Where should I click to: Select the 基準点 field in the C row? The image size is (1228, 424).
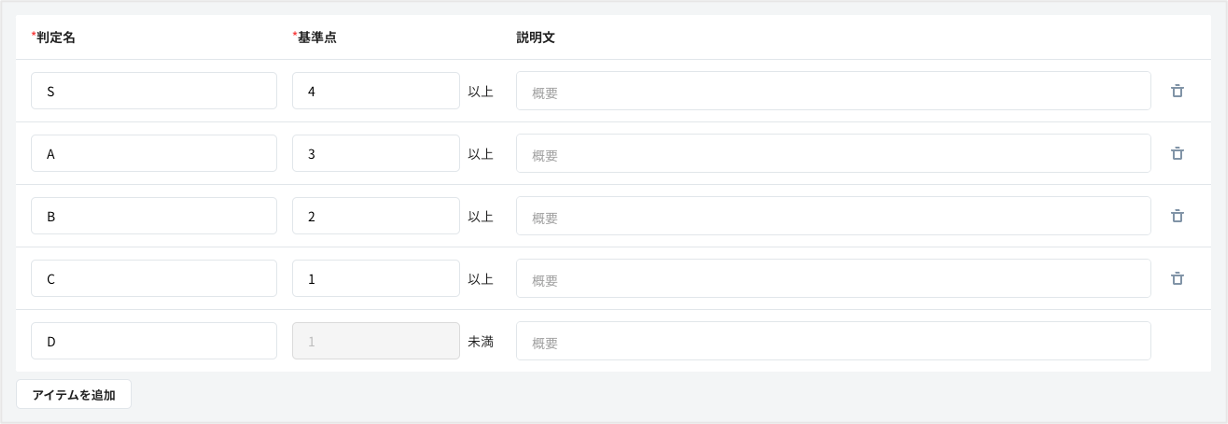[376, 279]
